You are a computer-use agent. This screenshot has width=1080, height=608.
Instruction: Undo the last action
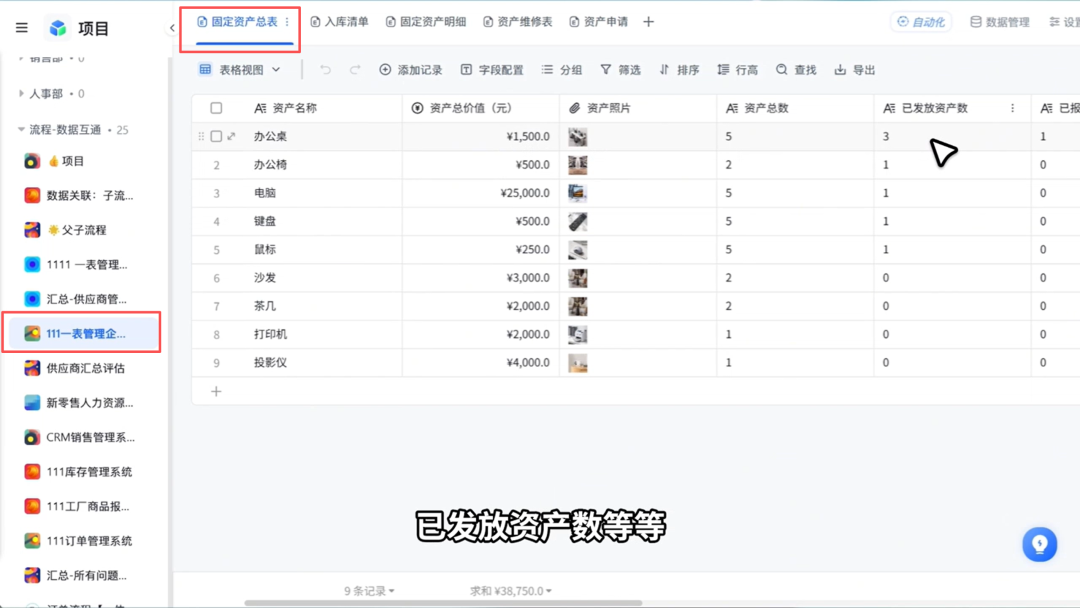(325, 70)
